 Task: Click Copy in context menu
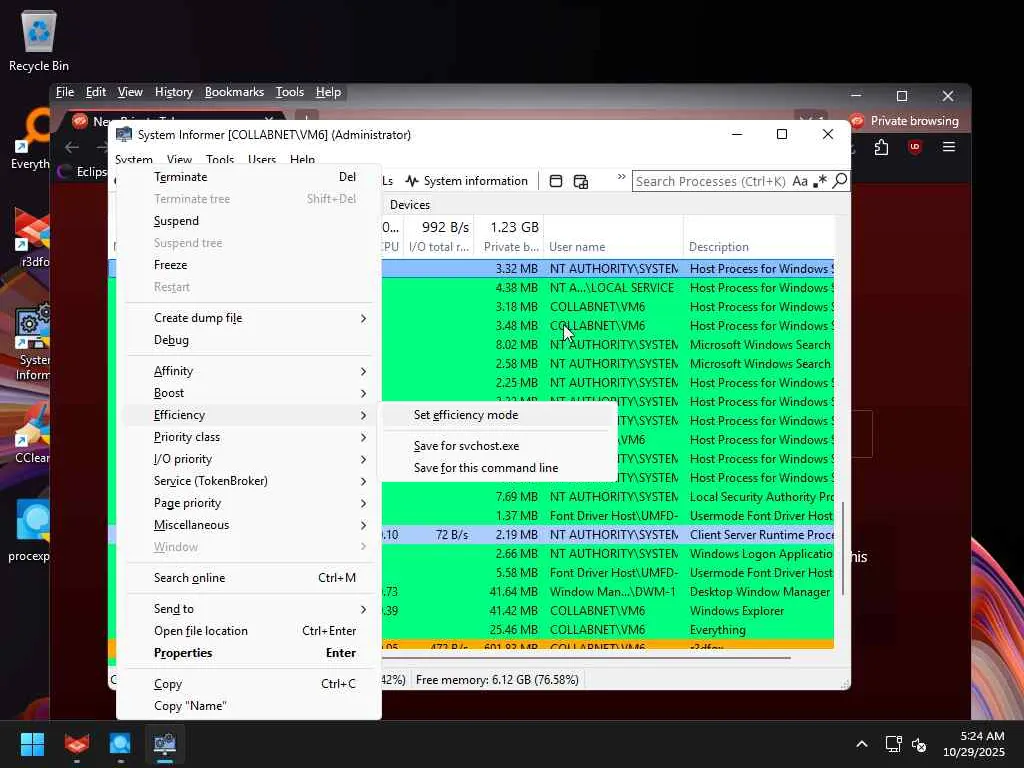[x=249, y=684]
